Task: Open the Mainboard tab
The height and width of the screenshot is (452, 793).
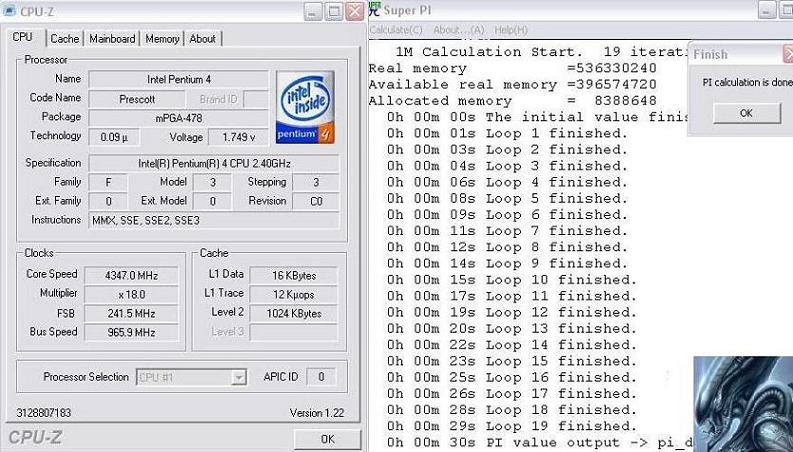Action: click(112, 39)
